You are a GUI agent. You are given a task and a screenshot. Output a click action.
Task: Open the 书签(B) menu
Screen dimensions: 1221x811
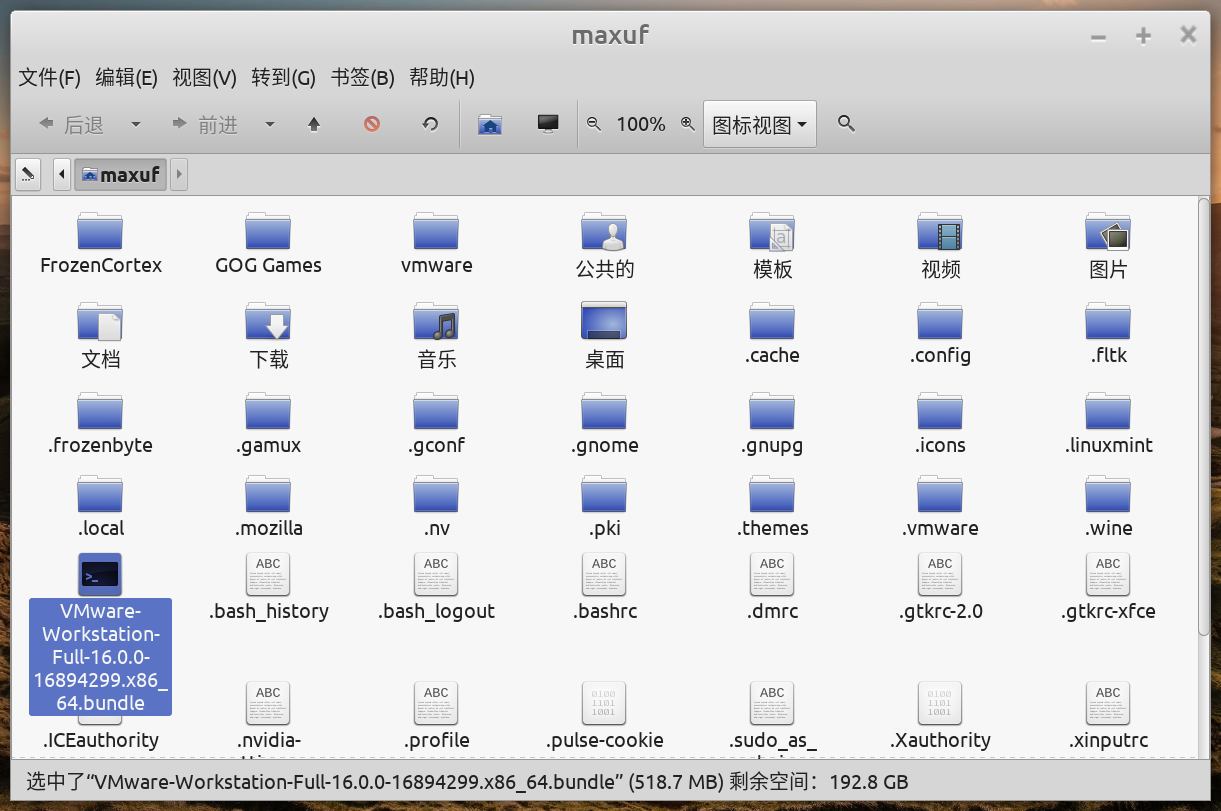362,77
